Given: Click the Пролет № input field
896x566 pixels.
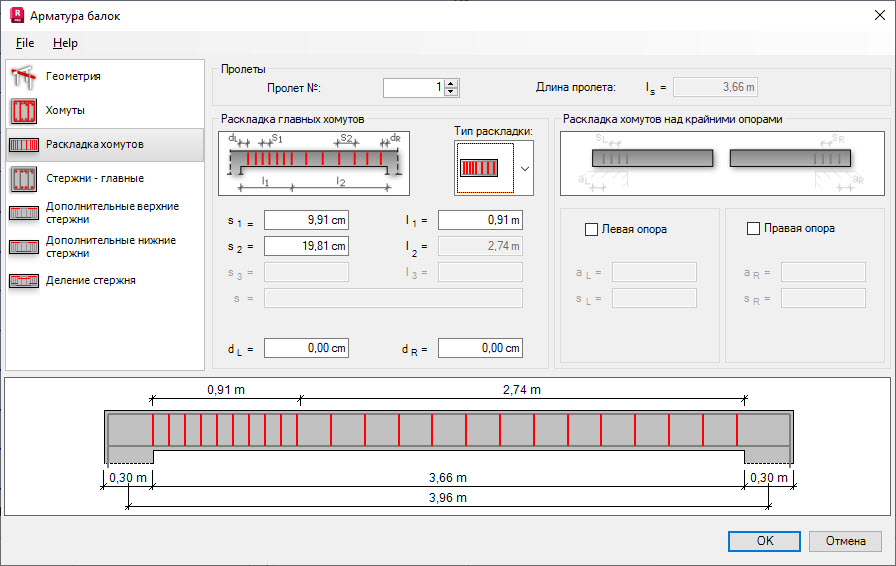Looking at the screenshot, I should pos(414,87).
